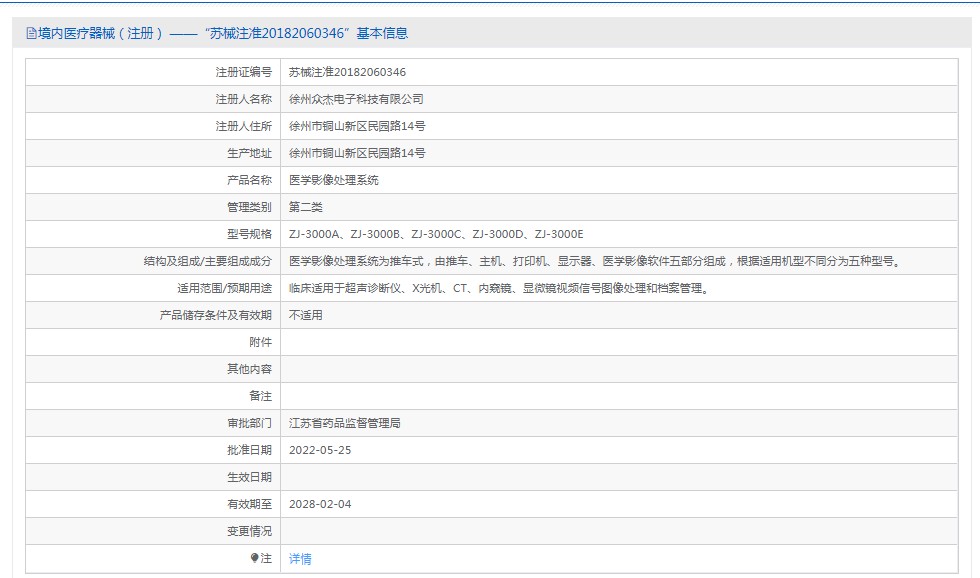
Task: Select the 不适用 storage condition value
Action: [306, 315]
